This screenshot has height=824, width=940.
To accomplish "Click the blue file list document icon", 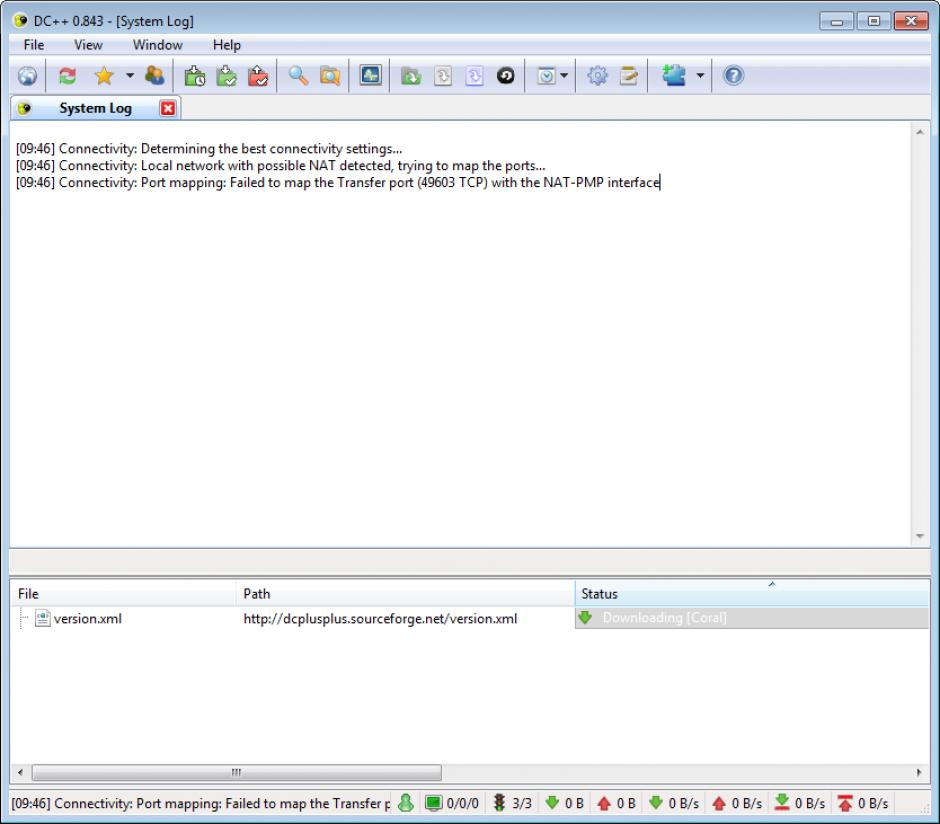I will pyautogui.click(x=474, y=76).
